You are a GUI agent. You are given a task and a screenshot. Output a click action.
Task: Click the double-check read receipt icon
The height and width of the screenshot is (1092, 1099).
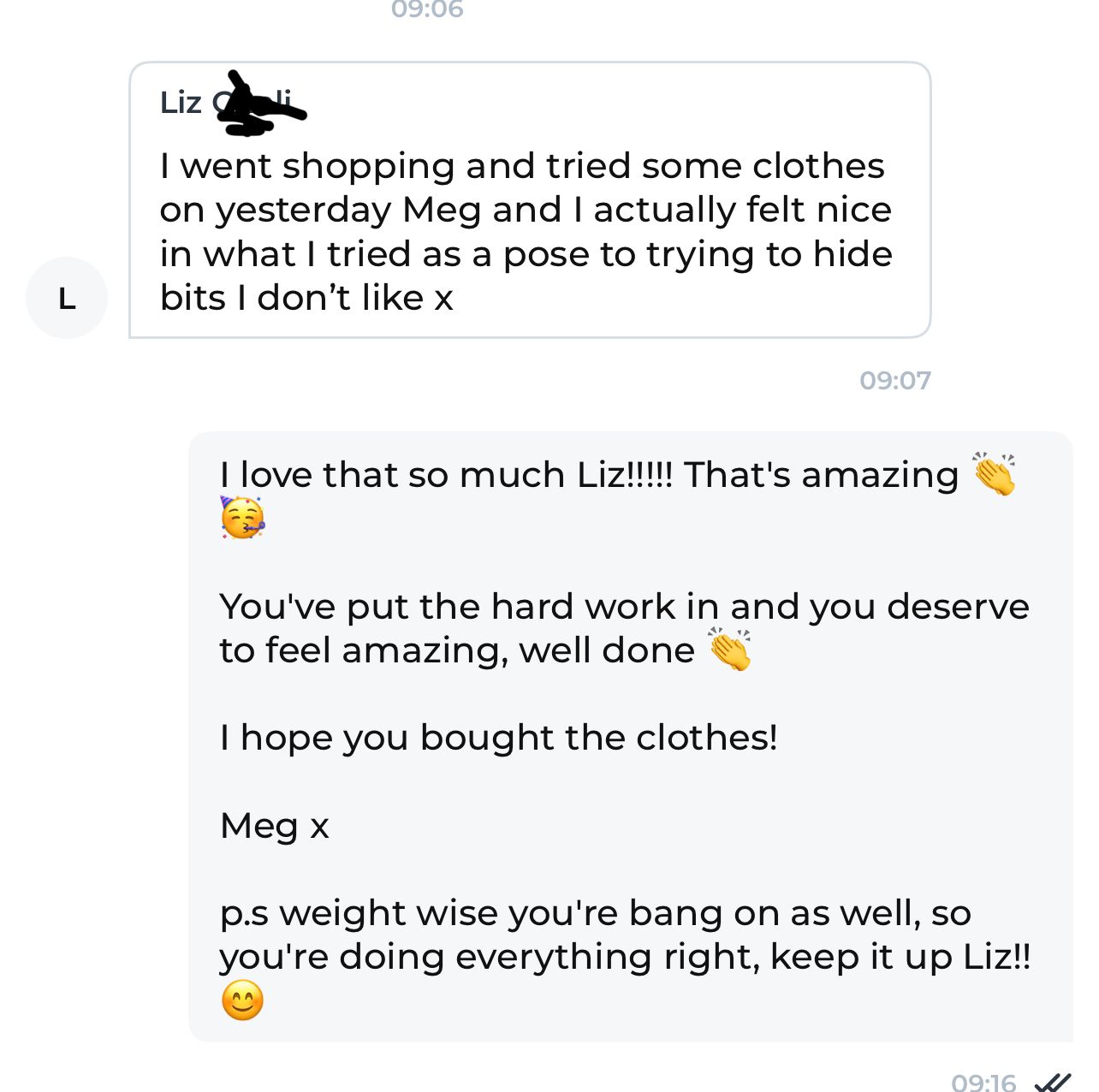coord(1052,1083)
